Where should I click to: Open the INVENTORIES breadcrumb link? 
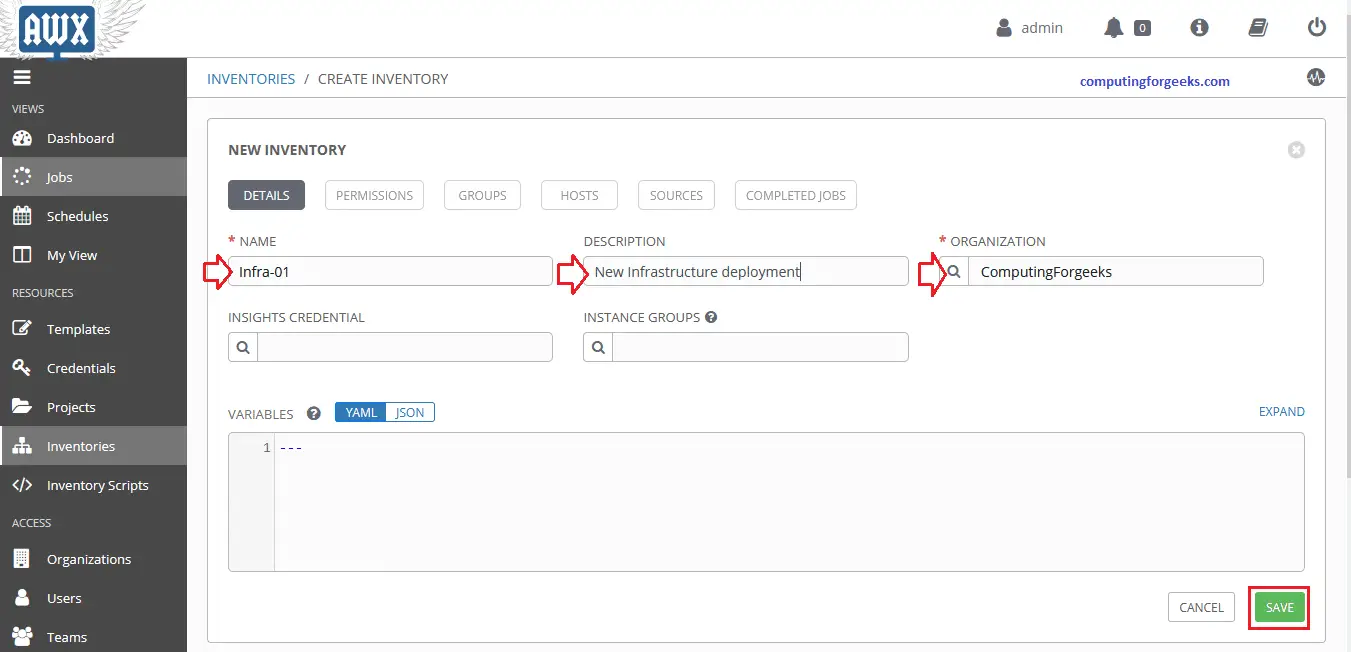point(250,78)
